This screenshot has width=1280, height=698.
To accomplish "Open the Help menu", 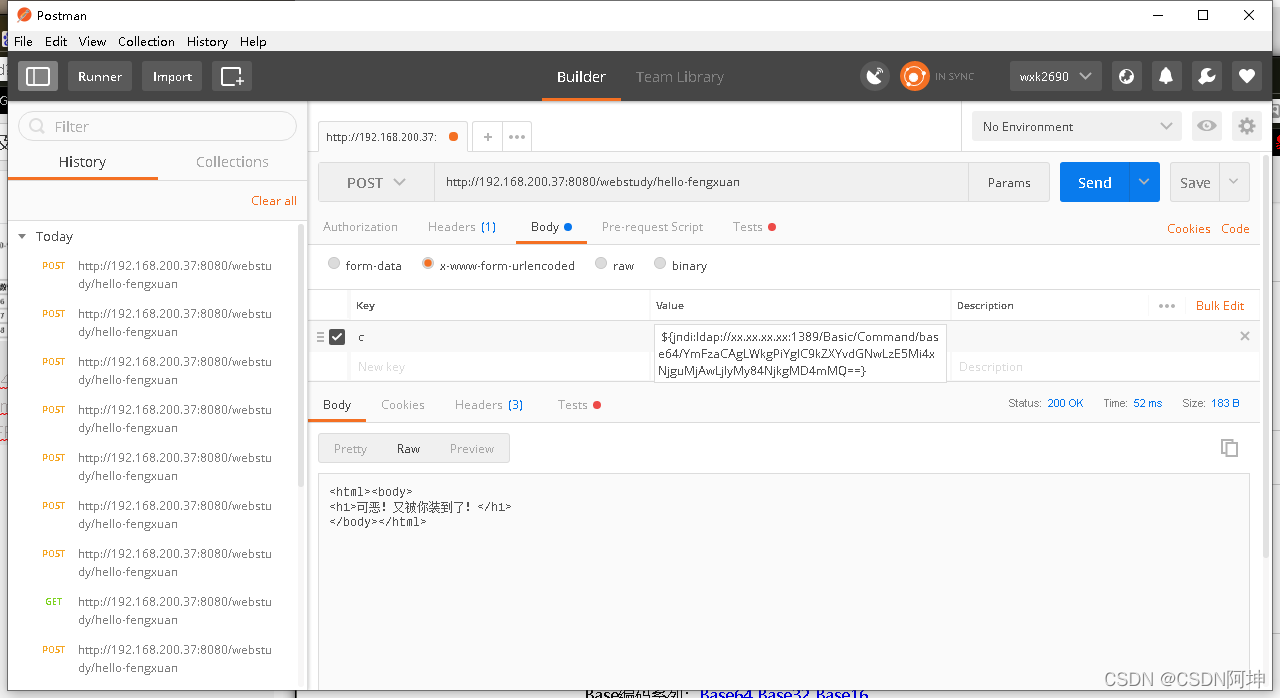I will point(253,41).
